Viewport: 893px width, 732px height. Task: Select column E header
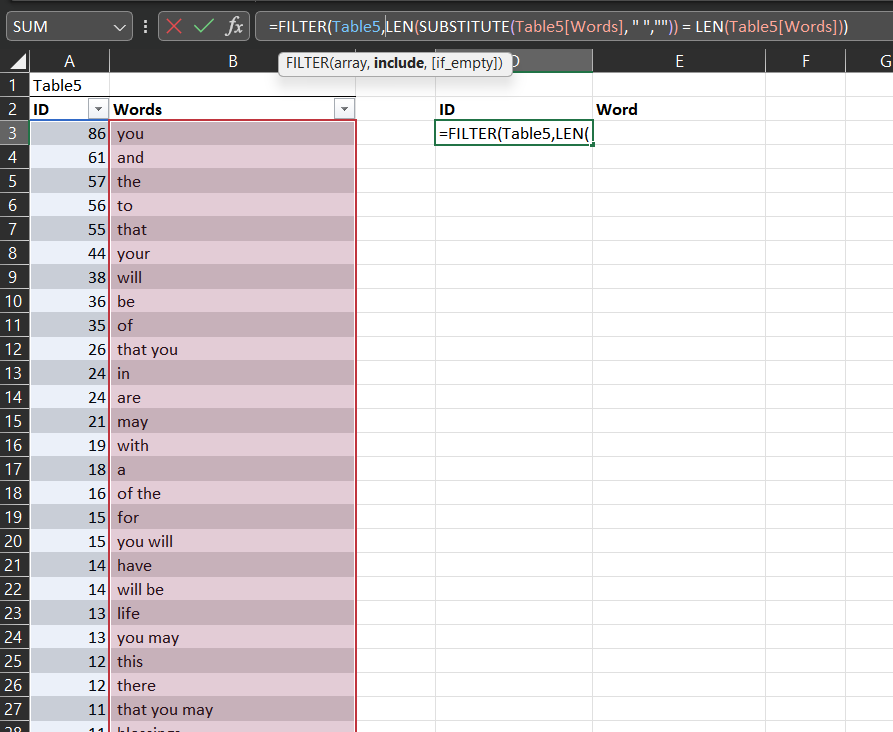tap(679, 61)
